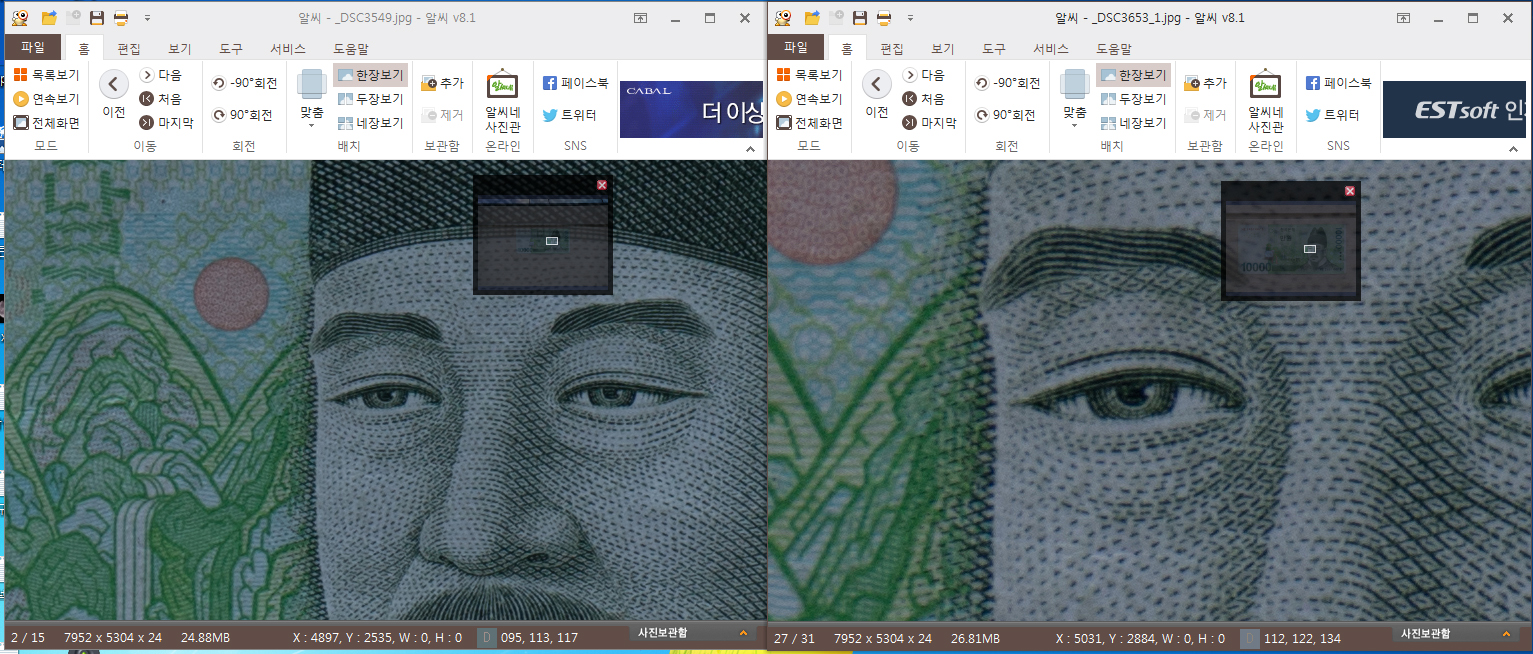Go to 이전 image in the _DSC3653_1.jpg window

(x=877, y=95)
